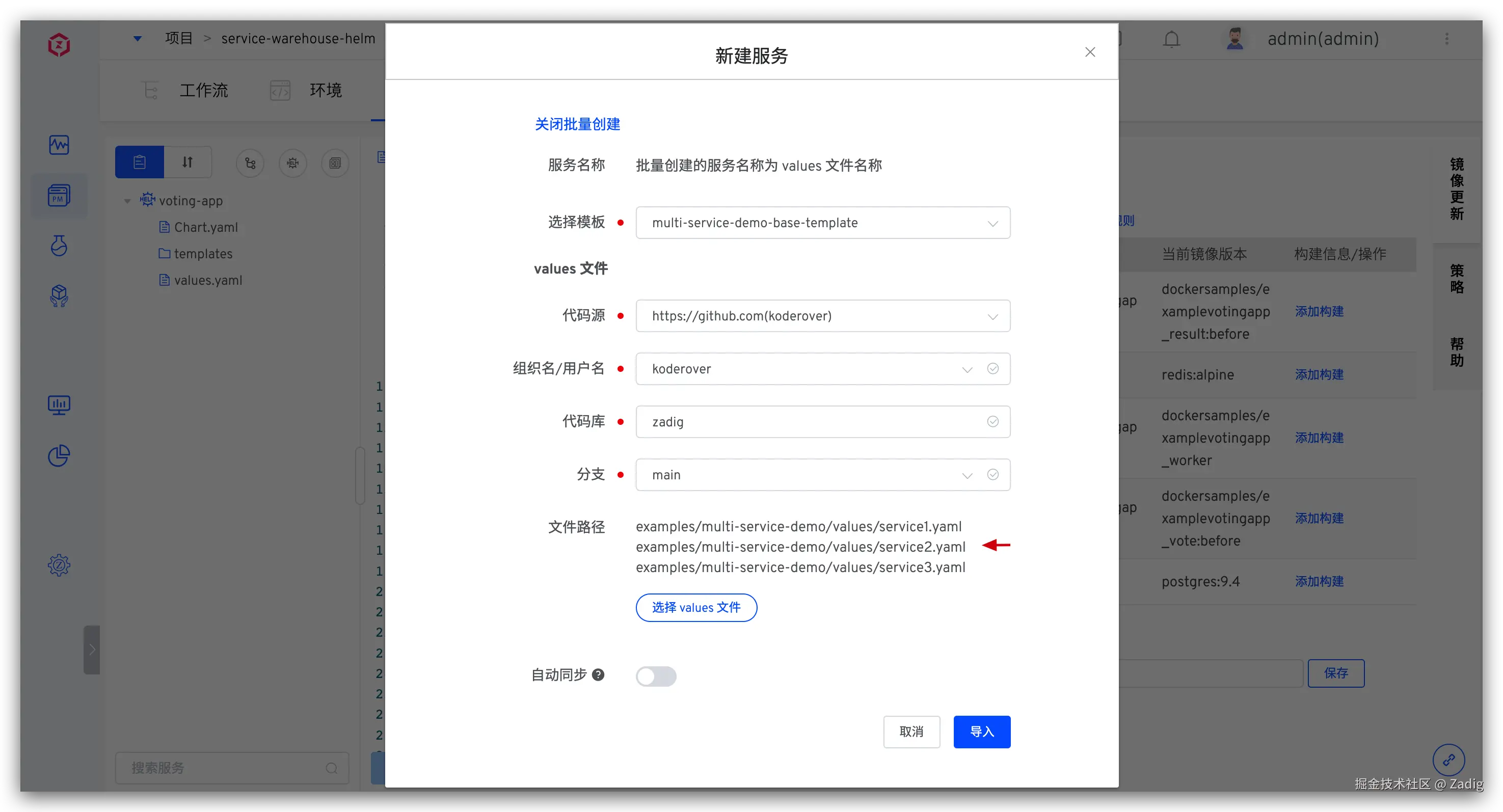This screenshot has height=812, width=1503.
Task: Switch to the 环境 tab
Action: (x=325, y=90)
